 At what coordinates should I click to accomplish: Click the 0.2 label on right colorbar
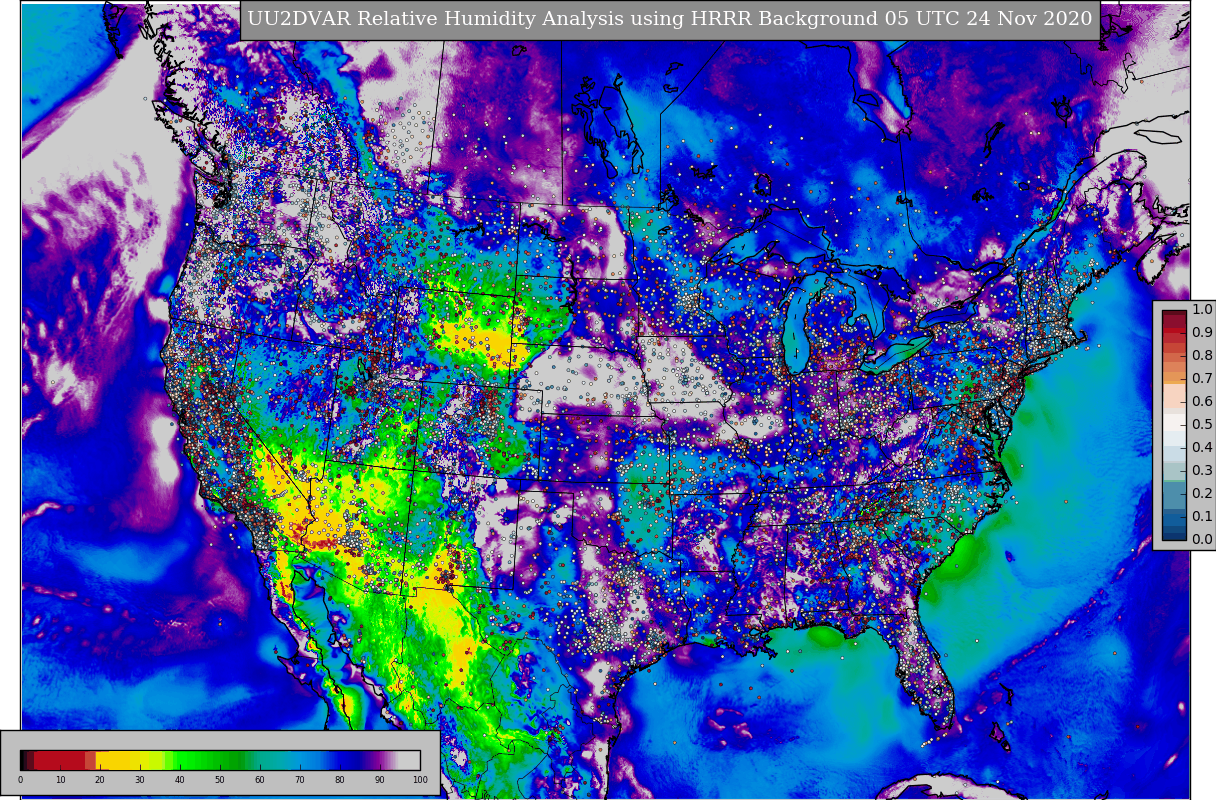click(1202, 494)
